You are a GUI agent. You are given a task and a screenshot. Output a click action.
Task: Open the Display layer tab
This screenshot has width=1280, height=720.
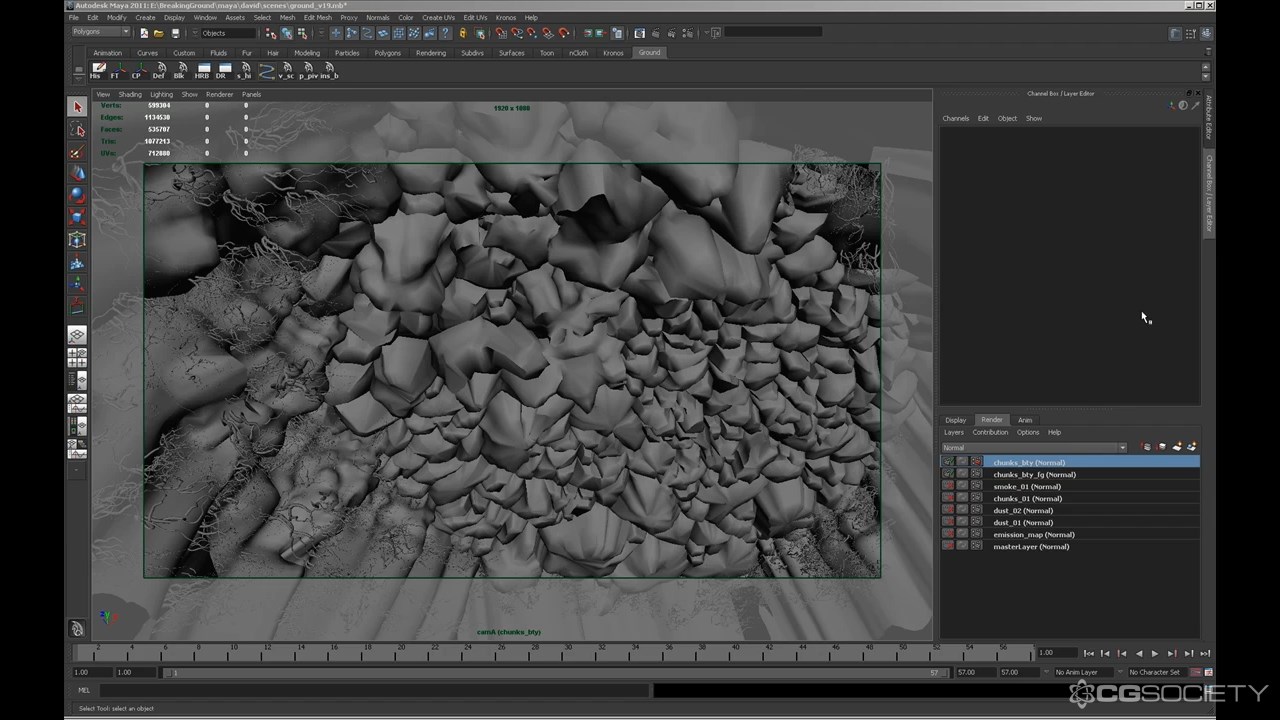point(956,420)
